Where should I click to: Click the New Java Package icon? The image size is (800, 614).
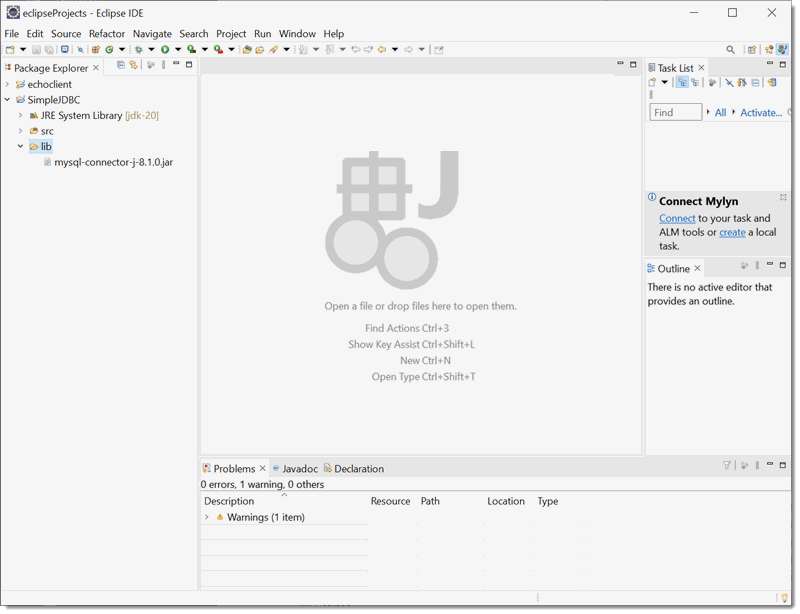[95, 50]
